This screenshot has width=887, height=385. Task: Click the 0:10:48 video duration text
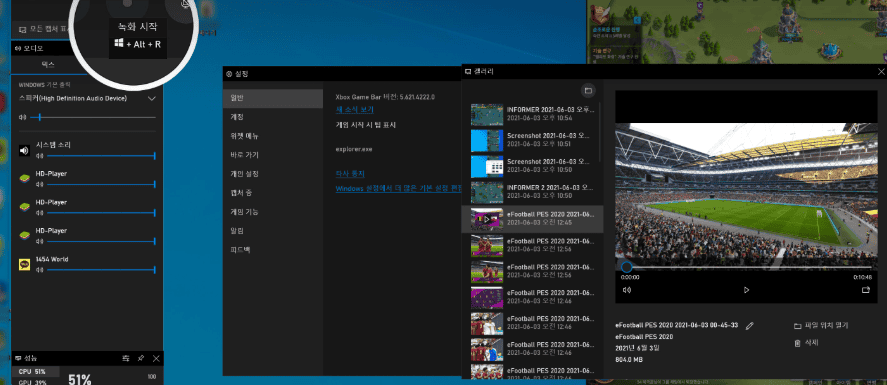863,278
